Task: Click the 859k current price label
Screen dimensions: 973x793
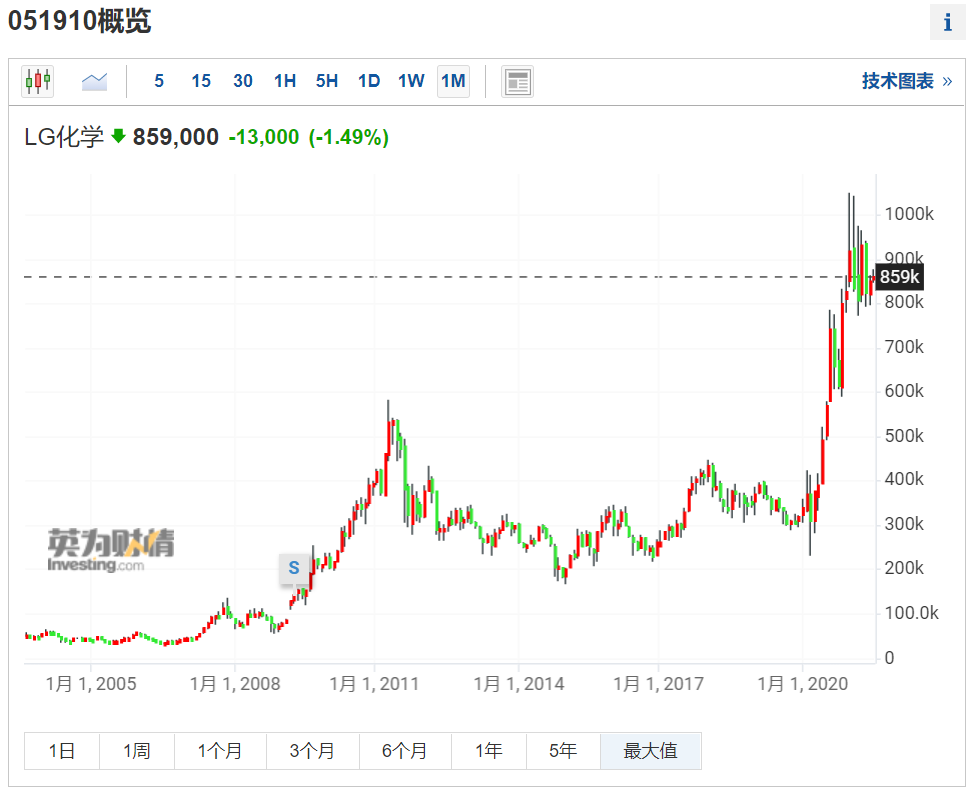Action: (899, 277)
